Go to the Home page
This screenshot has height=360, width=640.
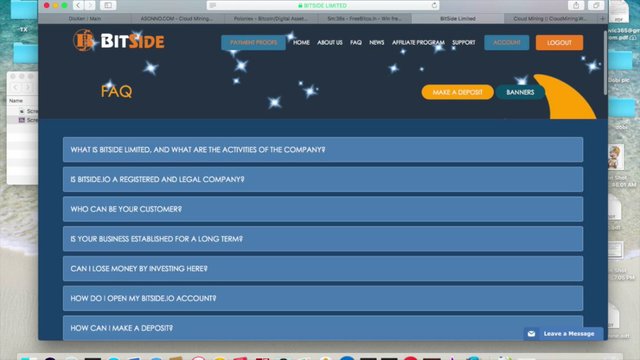click(301, 42)
